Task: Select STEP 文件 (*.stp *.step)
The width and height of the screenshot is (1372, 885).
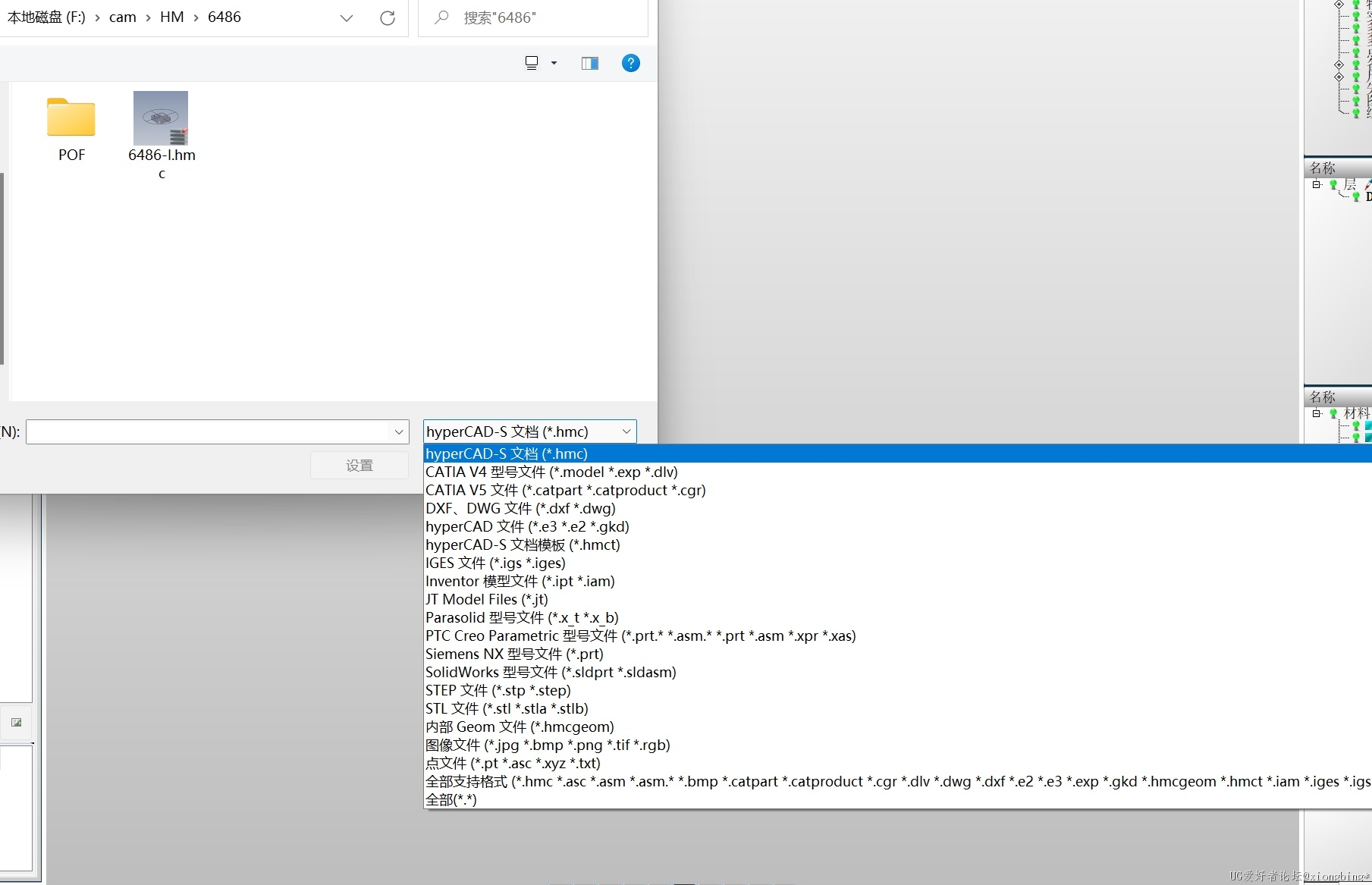Action: click(898, 690)
